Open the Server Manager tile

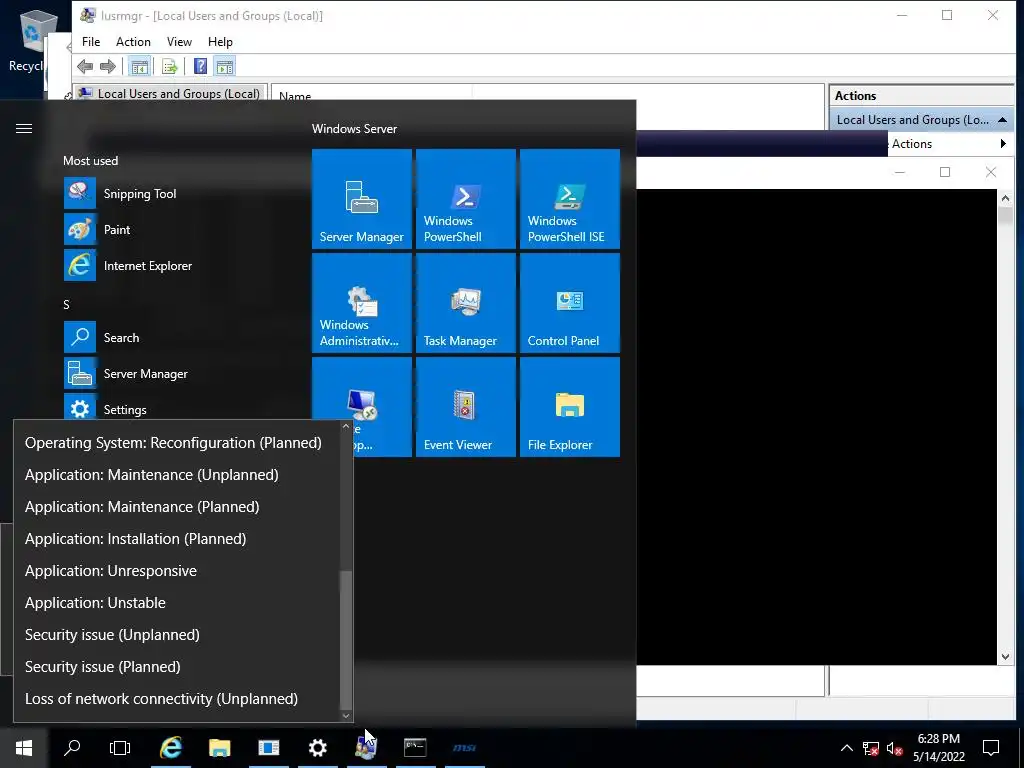point(362,199)
